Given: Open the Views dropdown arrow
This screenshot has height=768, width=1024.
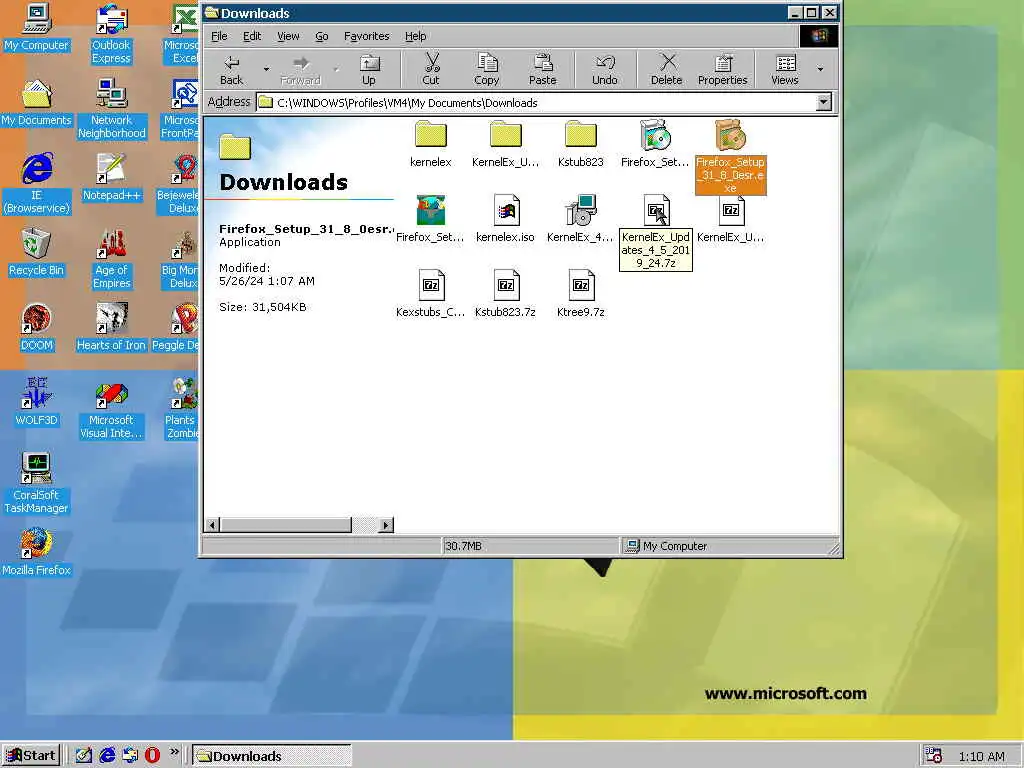Looking at the screenshot, I should tap(820, 69).
